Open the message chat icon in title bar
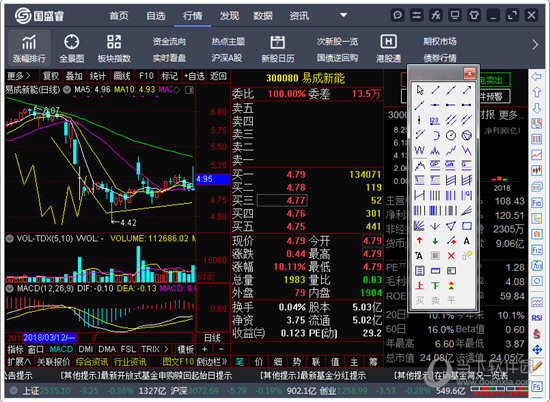The height and width of the screenshot is (402, 550). tap(397, 15)
